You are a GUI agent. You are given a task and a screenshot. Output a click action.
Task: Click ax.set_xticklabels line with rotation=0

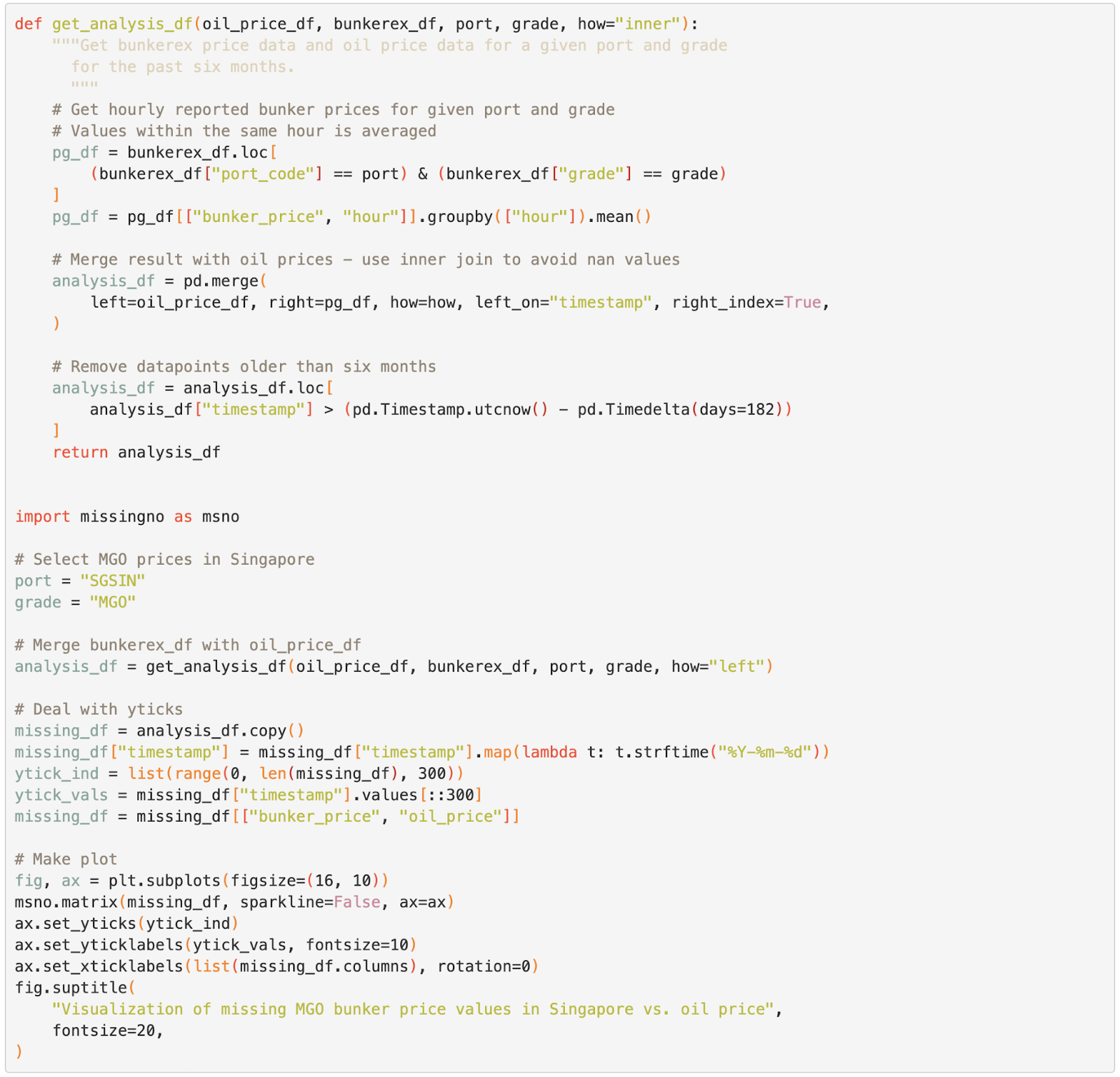276,966
